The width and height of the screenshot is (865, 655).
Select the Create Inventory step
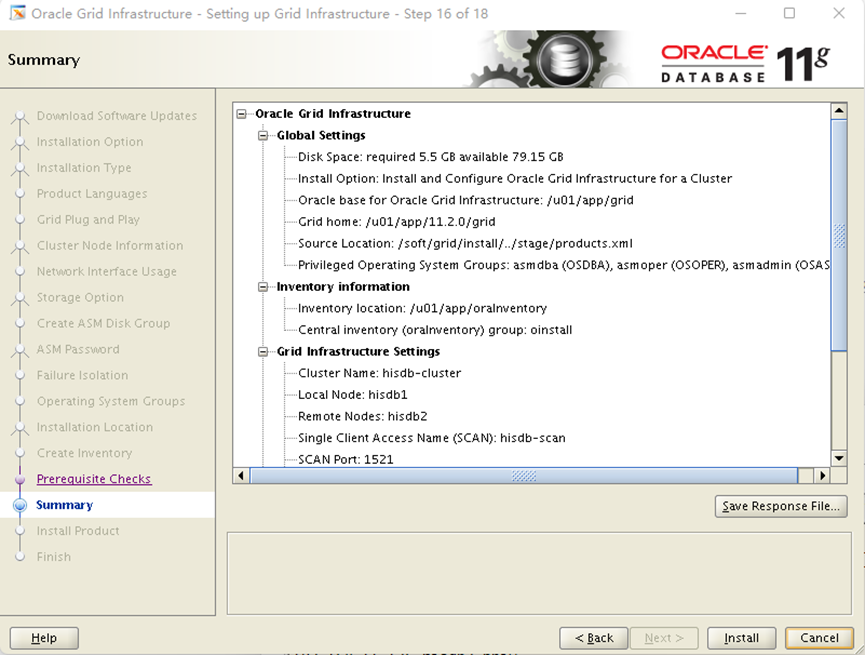click(x=84, y=453)
